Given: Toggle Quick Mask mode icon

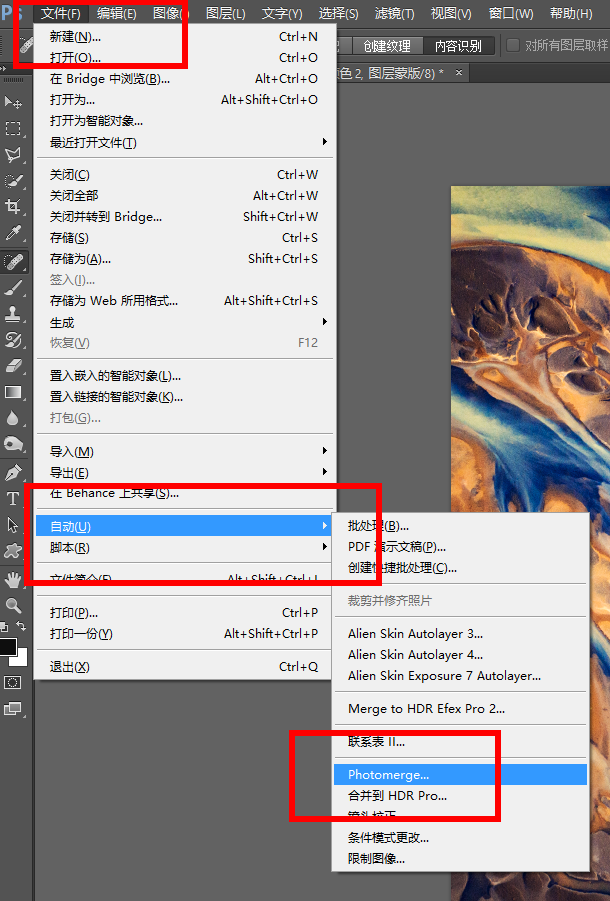Looking at the screenshot, I should click(x=13, y=682).
